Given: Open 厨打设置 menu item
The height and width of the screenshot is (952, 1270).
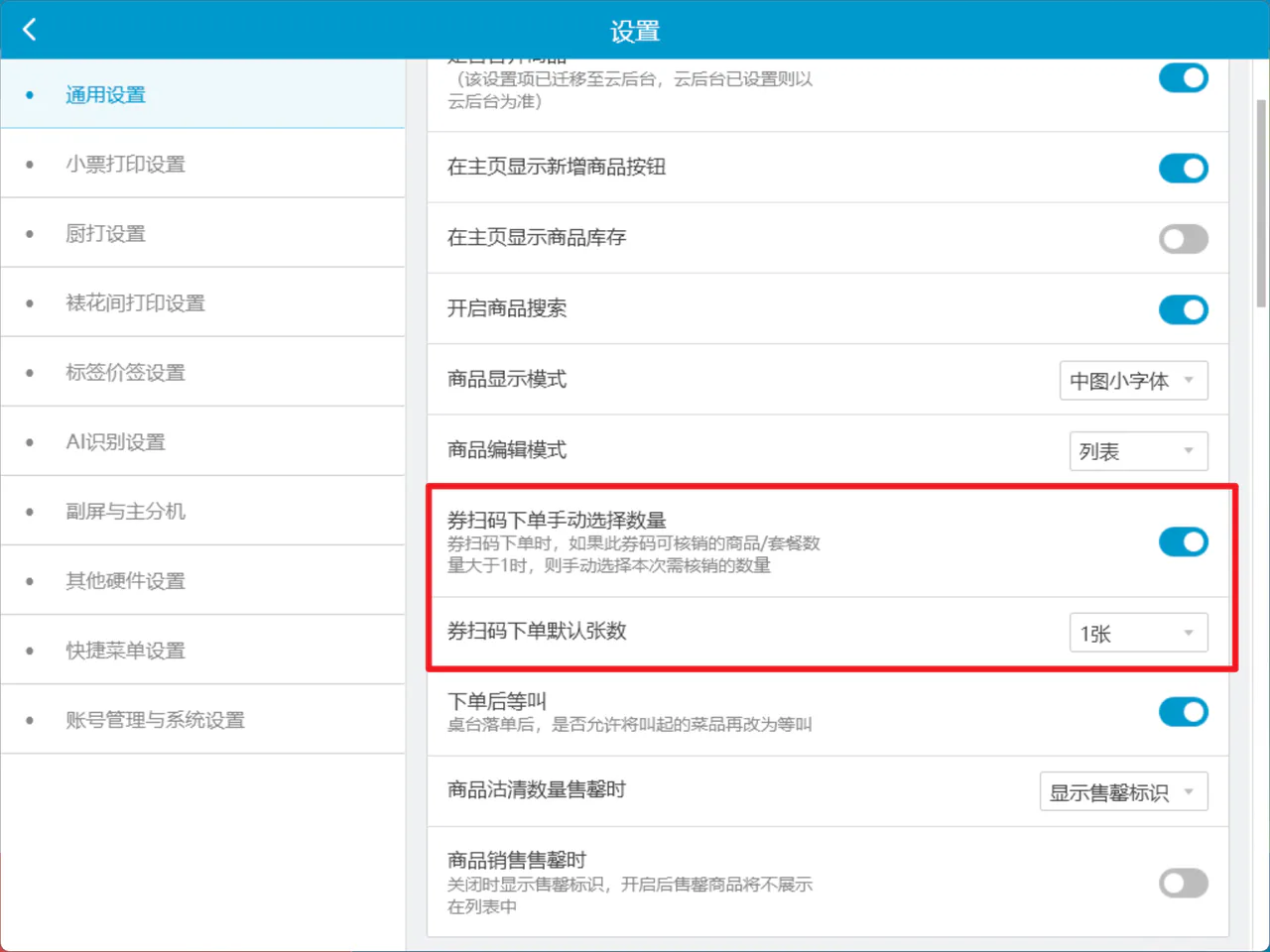Looking at the screenshot, I should pos(202,233).
